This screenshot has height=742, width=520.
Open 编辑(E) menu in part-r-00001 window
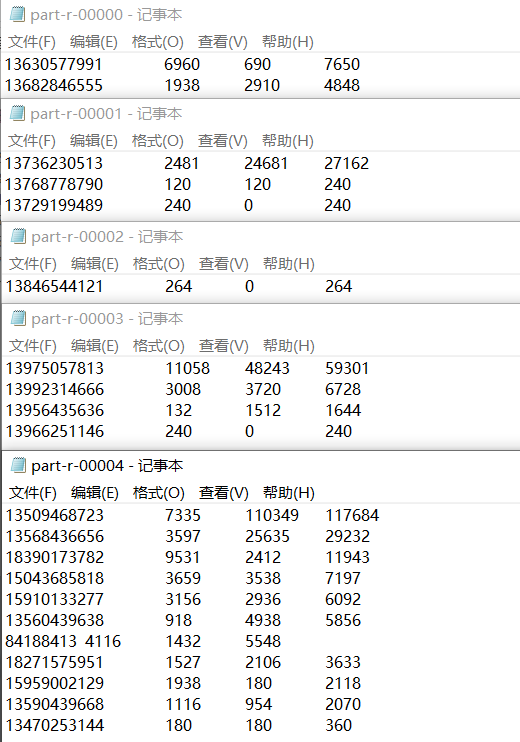click(x=94, y=141)
